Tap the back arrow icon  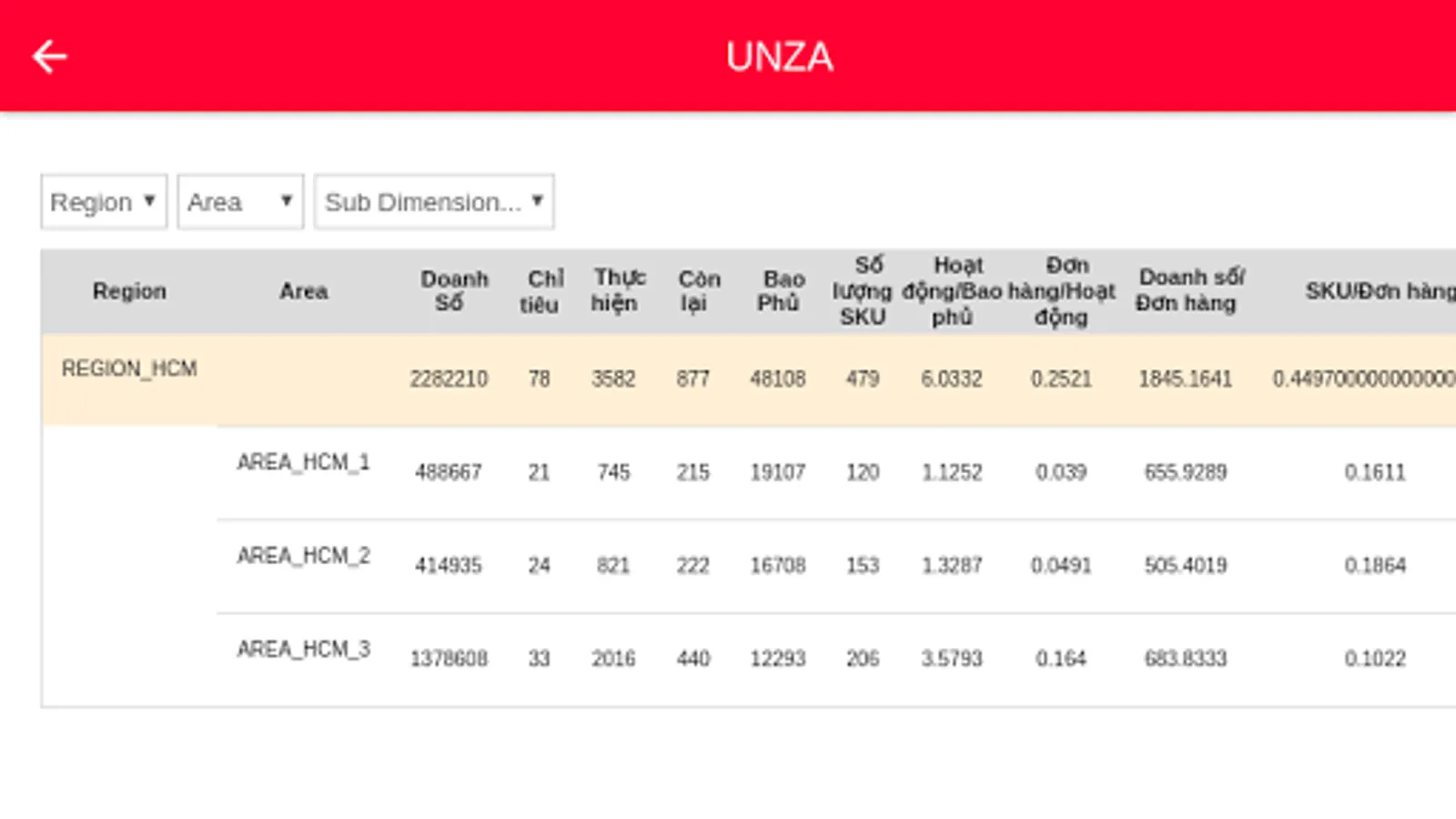pyautogui.click(x=50, y=56)
